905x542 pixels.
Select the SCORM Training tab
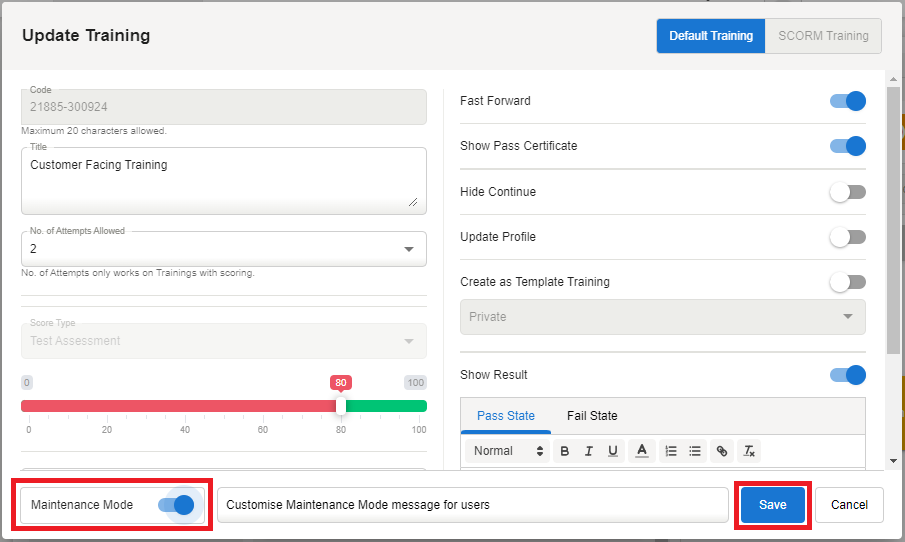pos(823,36)
